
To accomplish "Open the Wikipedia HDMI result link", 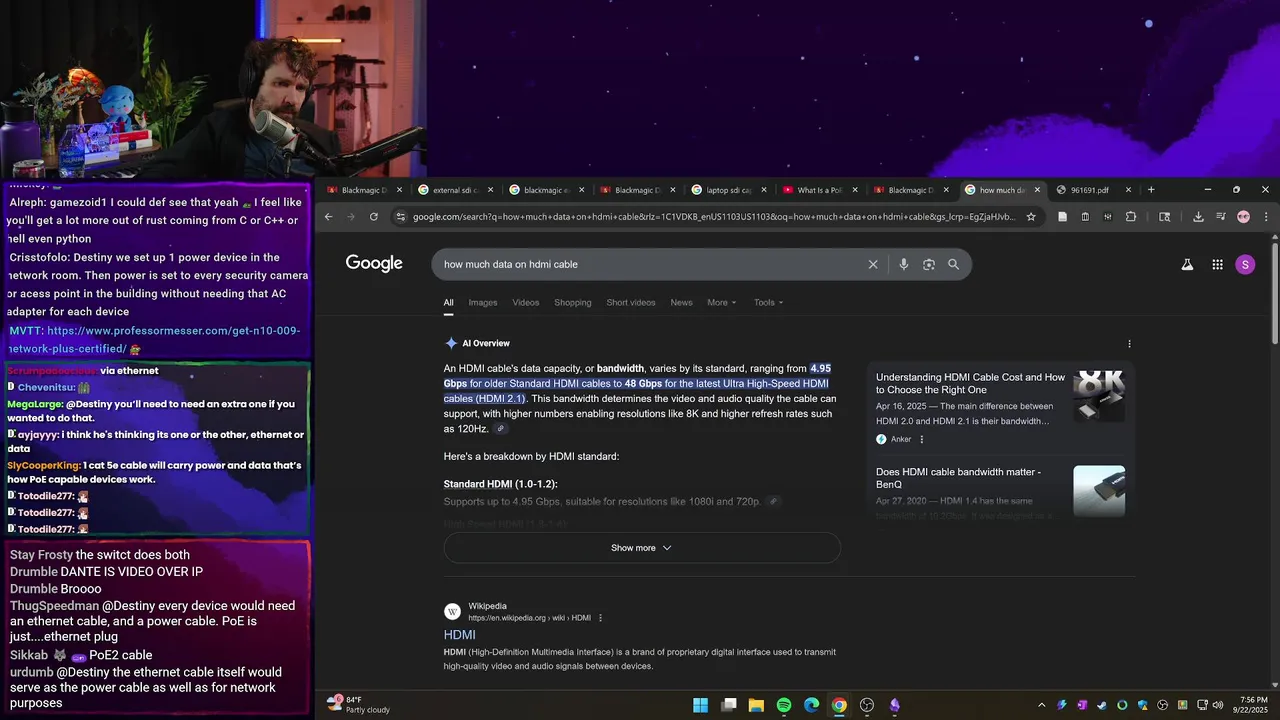I will (x=459, y=635).
